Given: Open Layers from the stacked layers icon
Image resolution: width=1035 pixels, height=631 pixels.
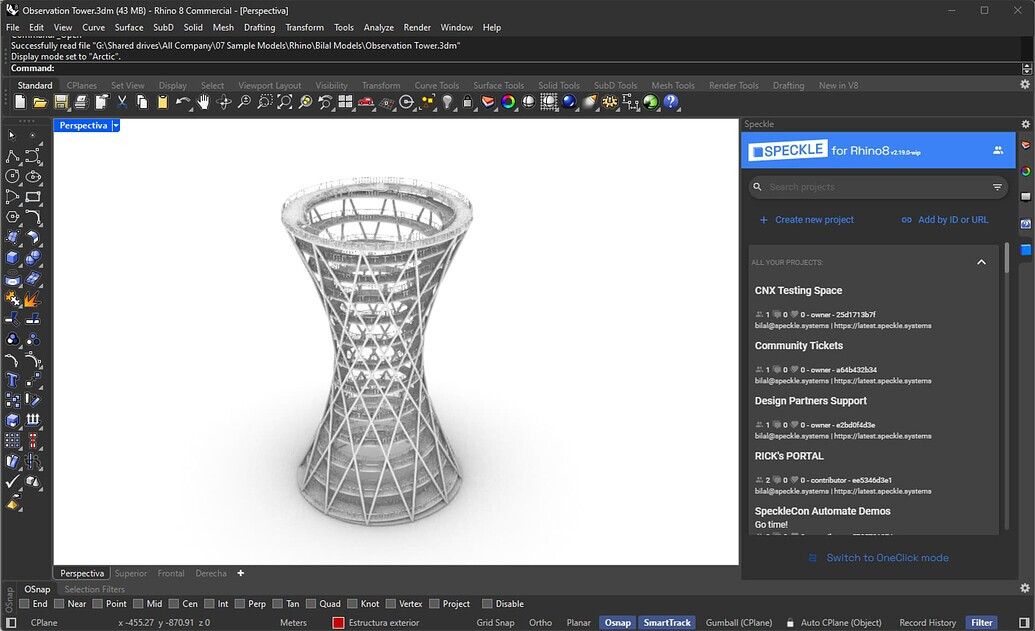Looking at the screenshot, I should tap(488, 102).
